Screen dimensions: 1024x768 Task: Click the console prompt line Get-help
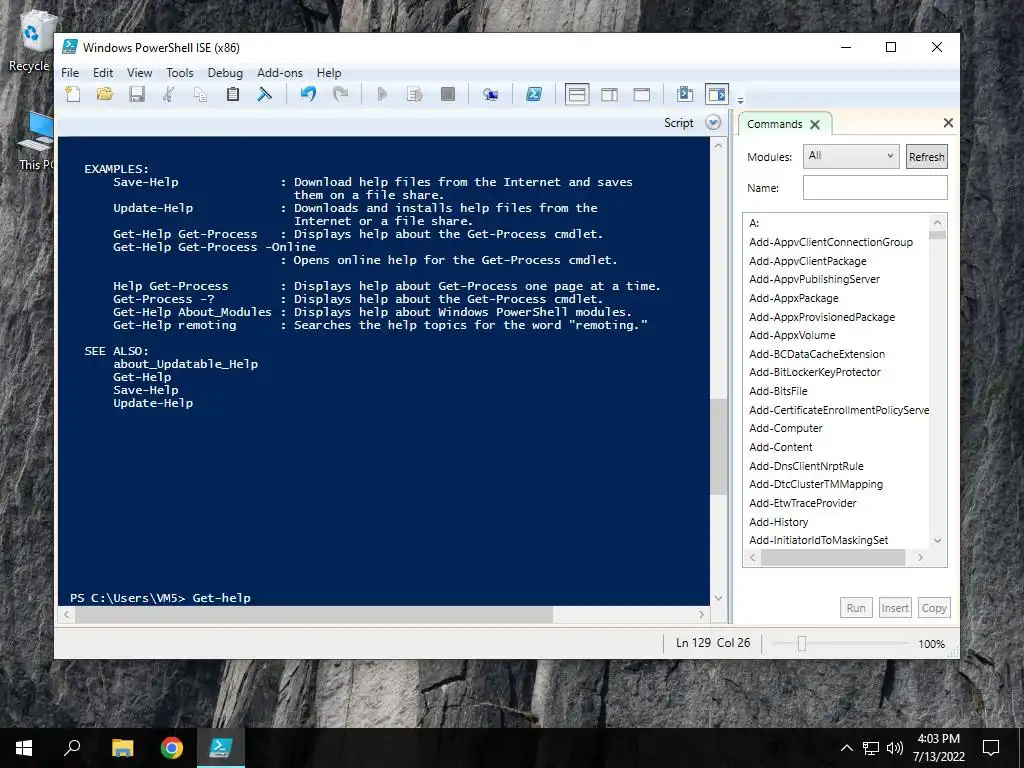[x=160, y=598]
